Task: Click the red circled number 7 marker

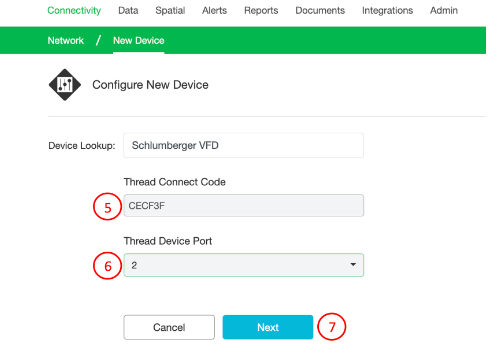Action: [x=332, y=327]
